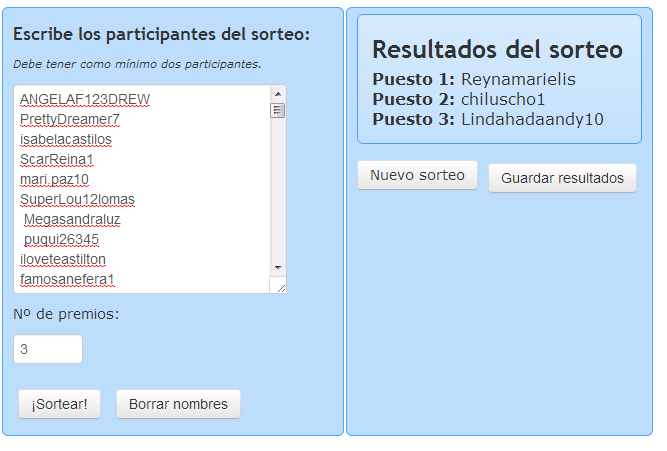Click the minimum participants hint text

pos(137,64)
